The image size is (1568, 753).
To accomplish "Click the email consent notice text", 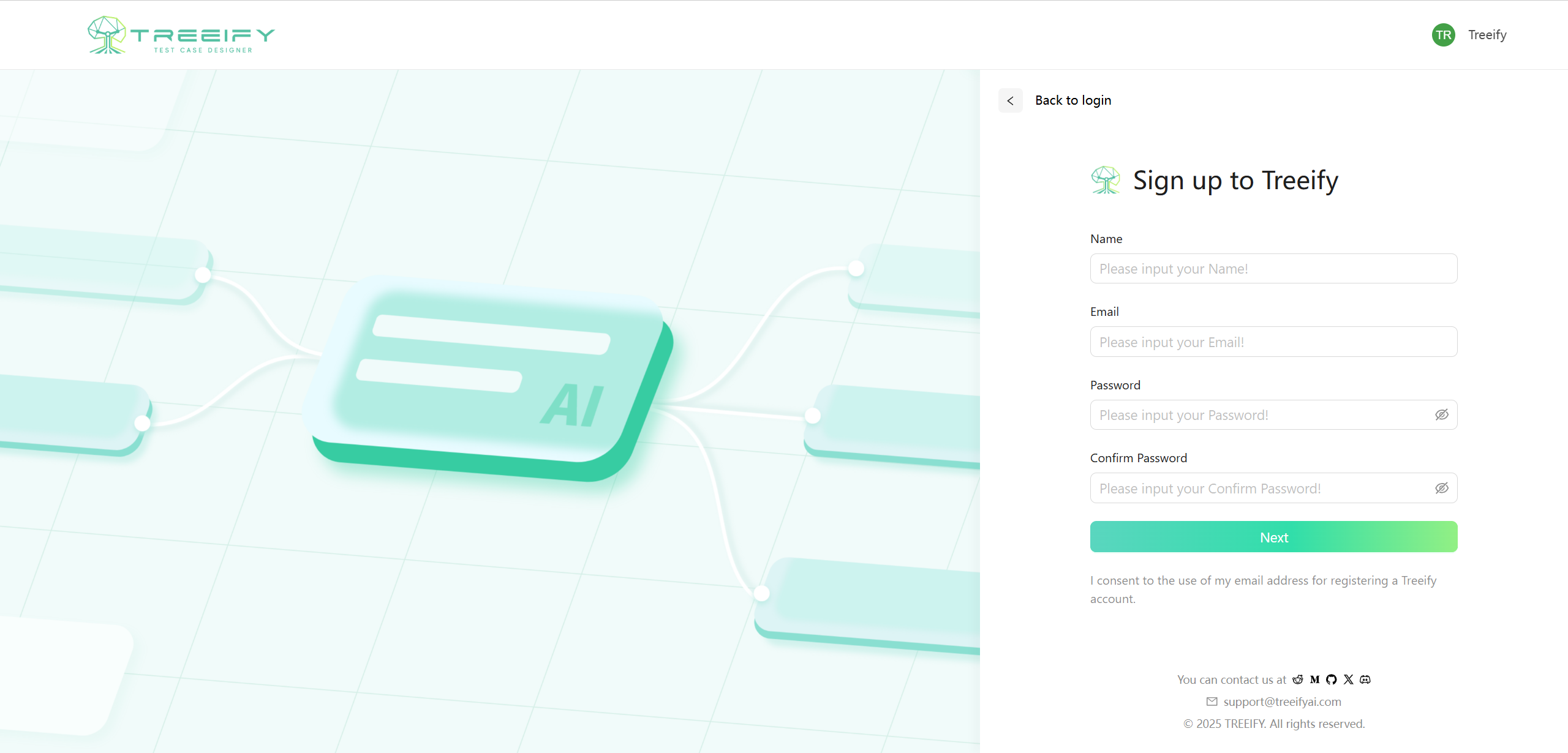I will [1263, 590].
